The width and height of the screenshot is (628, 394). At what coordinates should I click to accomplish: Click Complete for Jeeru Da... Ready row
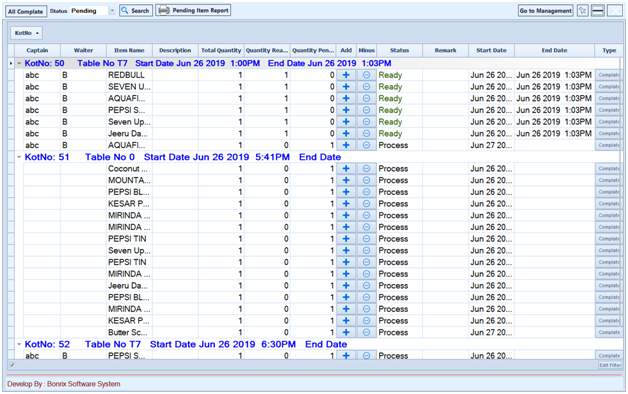(609, 133)
